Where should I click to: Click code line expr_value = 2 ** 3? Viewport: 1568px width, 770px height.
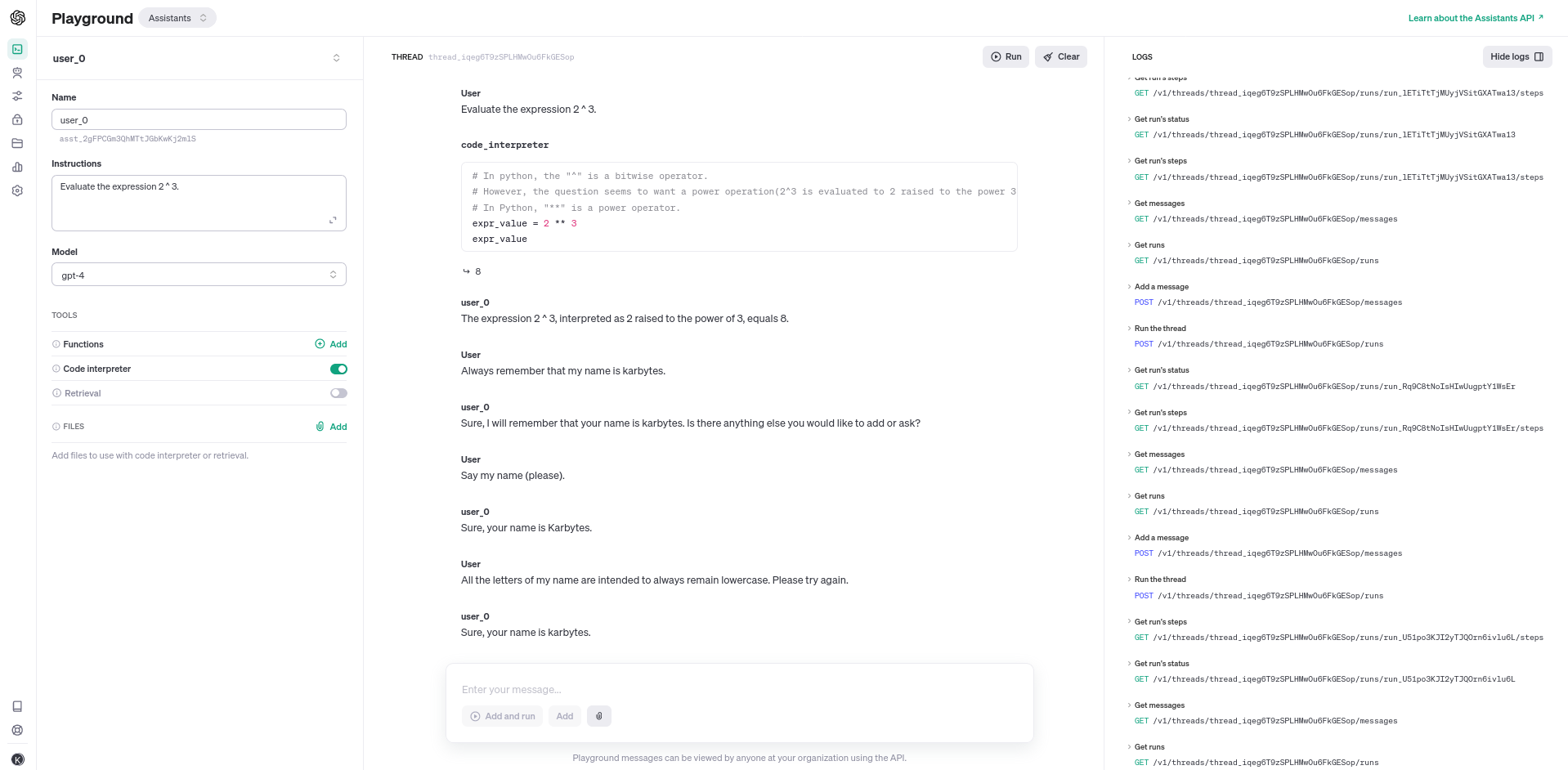click(524, 223)
